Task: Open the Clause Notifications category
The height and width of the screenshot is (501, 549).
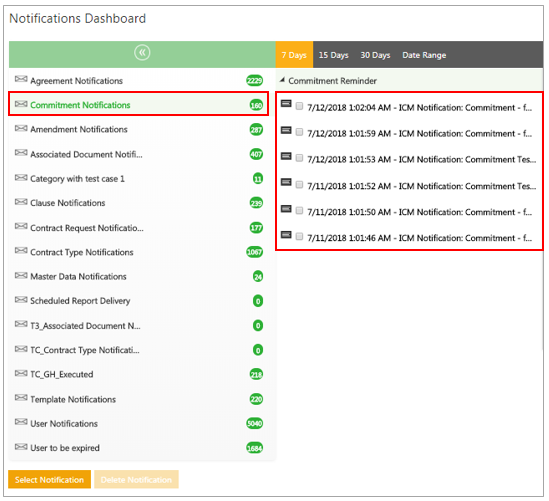Action: (68, 203)
